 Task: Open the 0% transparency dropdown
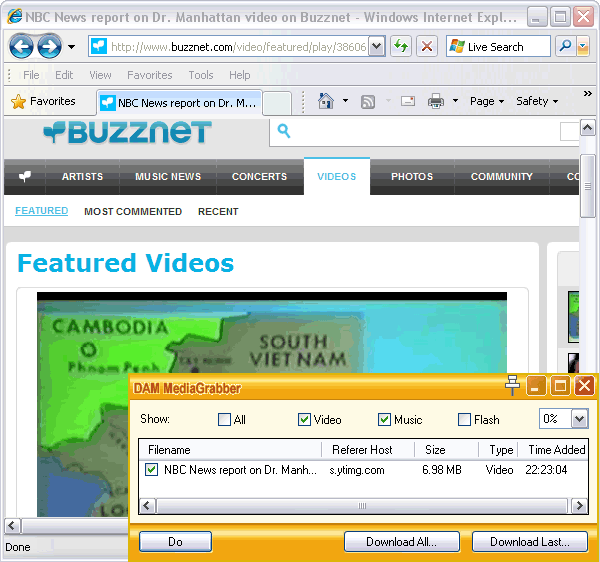click(579, 419)
